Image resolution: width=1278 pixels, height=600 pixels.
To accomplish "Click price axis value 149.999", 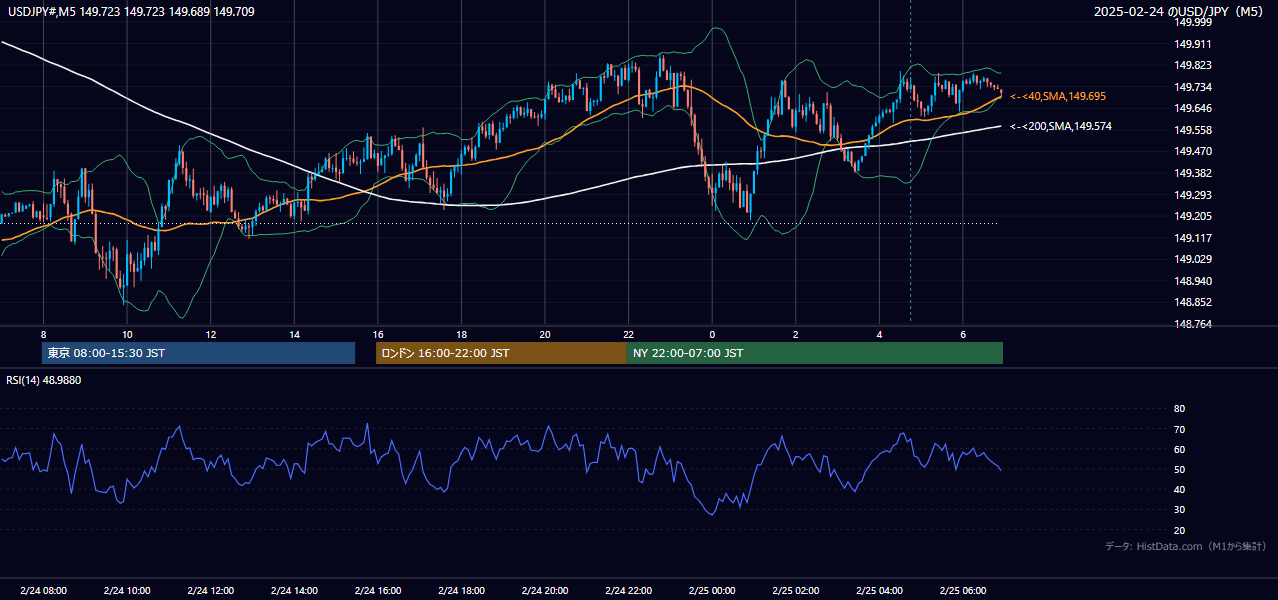I will click(x=1193, y=22).
